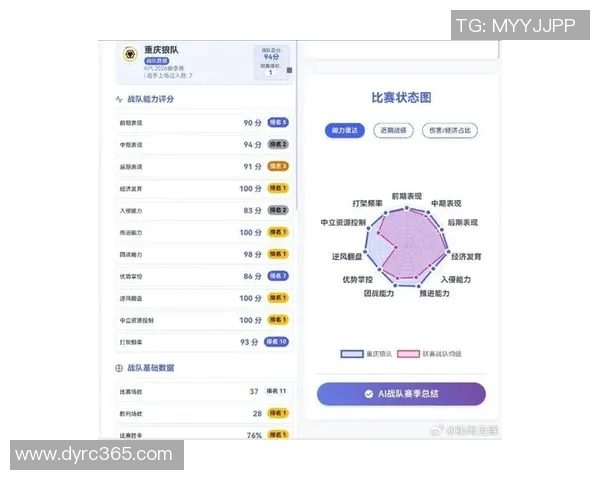Screen dimensions: 600x480
Task: Click the small square icon beside team score box
Action: [x=290, y=70]
